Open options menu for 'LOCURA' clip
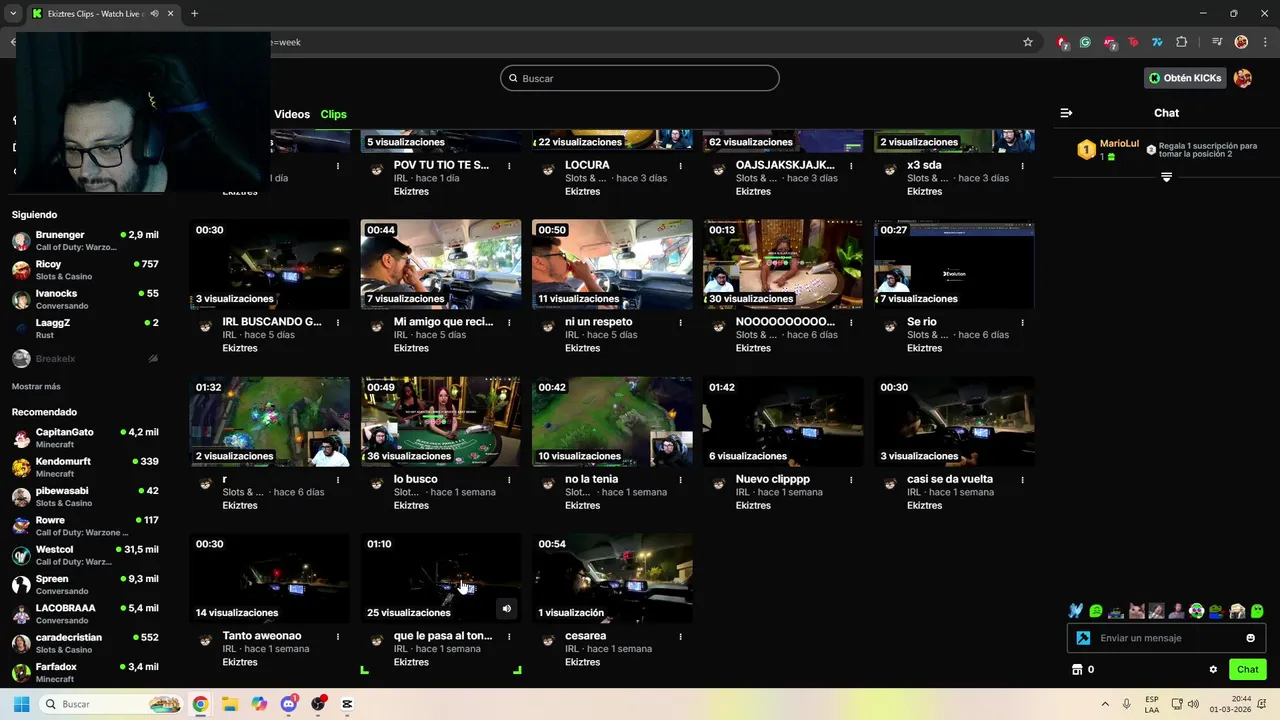 681,166
